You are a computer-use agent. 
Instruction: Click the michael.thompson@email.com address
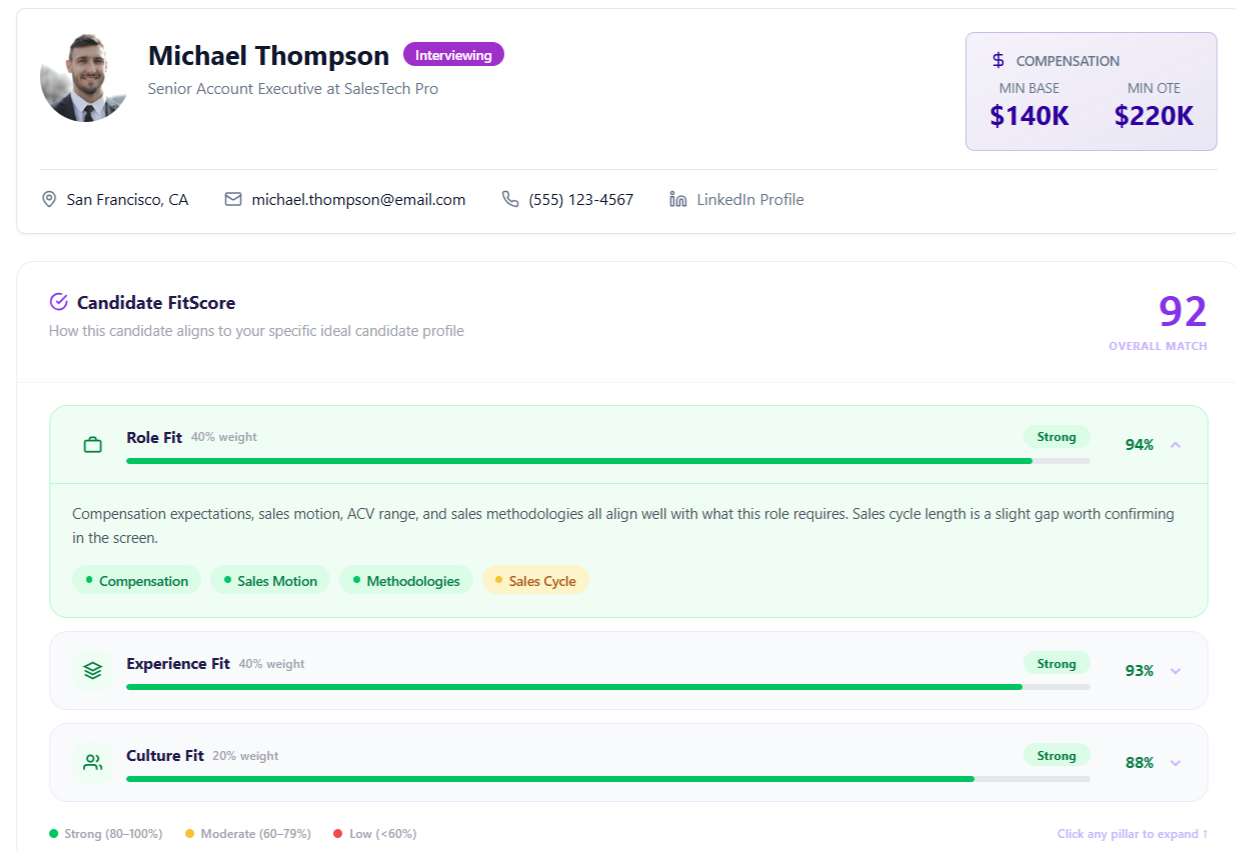click(358, 199)
